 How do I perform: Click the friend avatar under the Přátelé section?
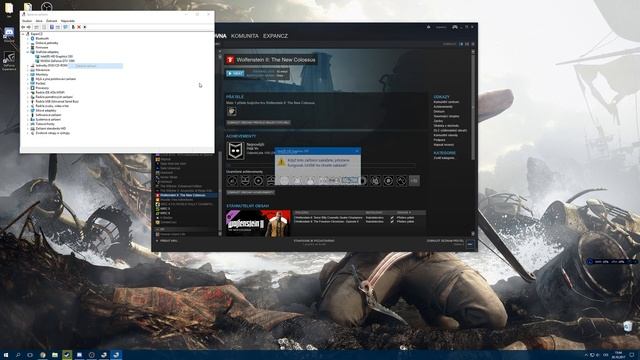coord(232,111)
